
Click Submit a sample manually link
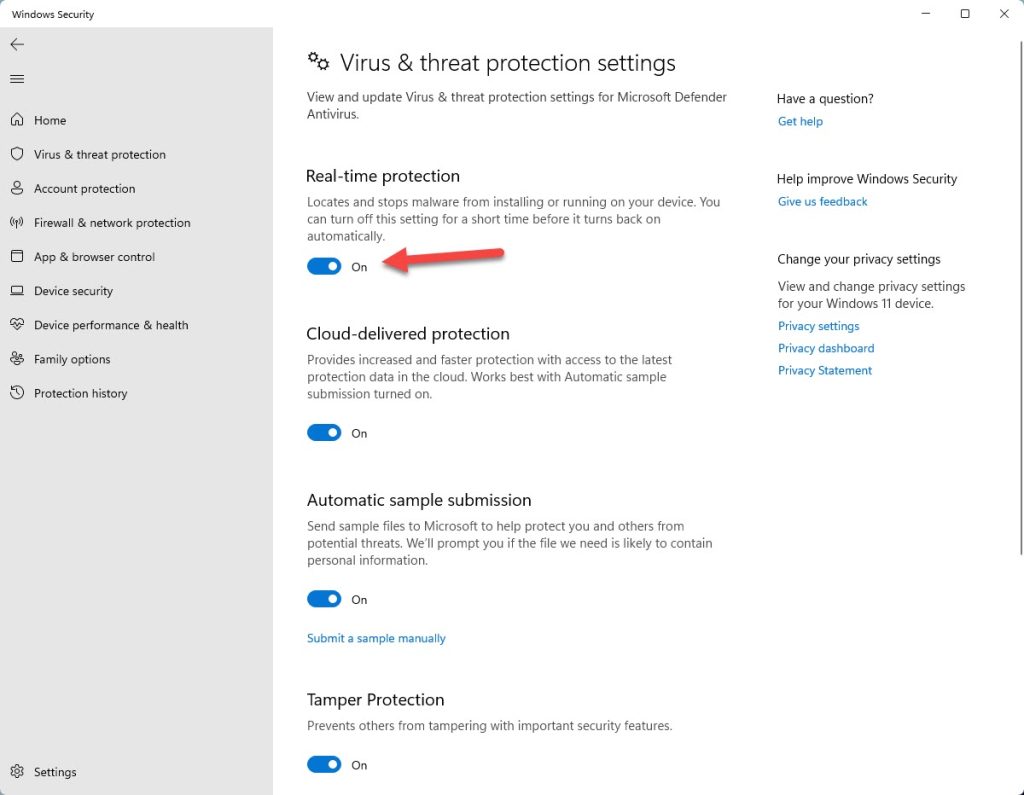click(376, 638)
